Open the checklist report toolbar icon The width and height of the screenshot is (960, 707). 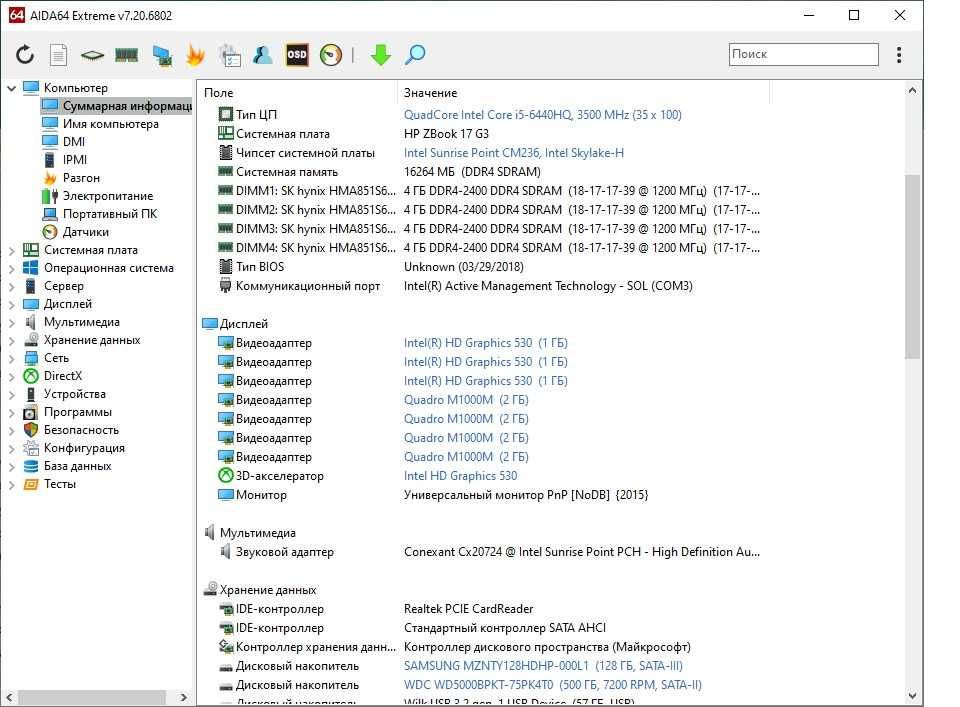click(230, 55)
